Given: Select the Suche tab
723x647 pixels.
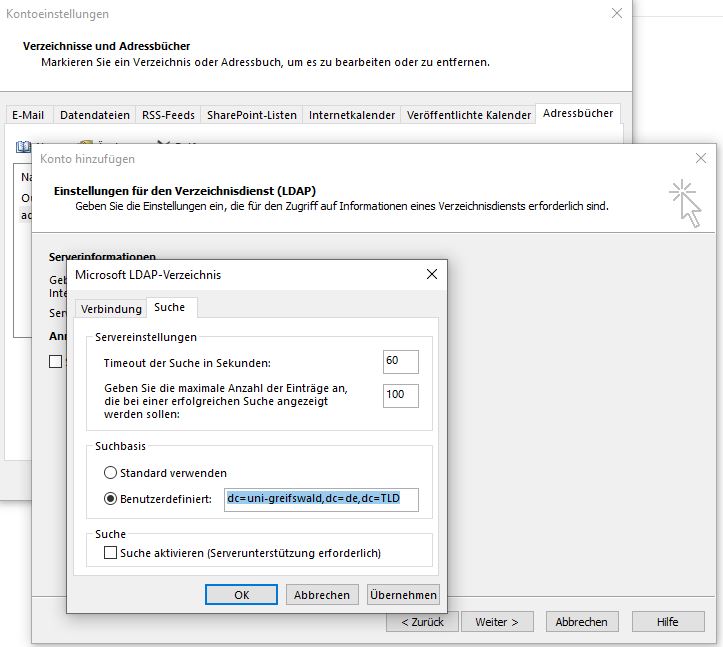Looking at the screenshot, I should click(x=169, y=308).
